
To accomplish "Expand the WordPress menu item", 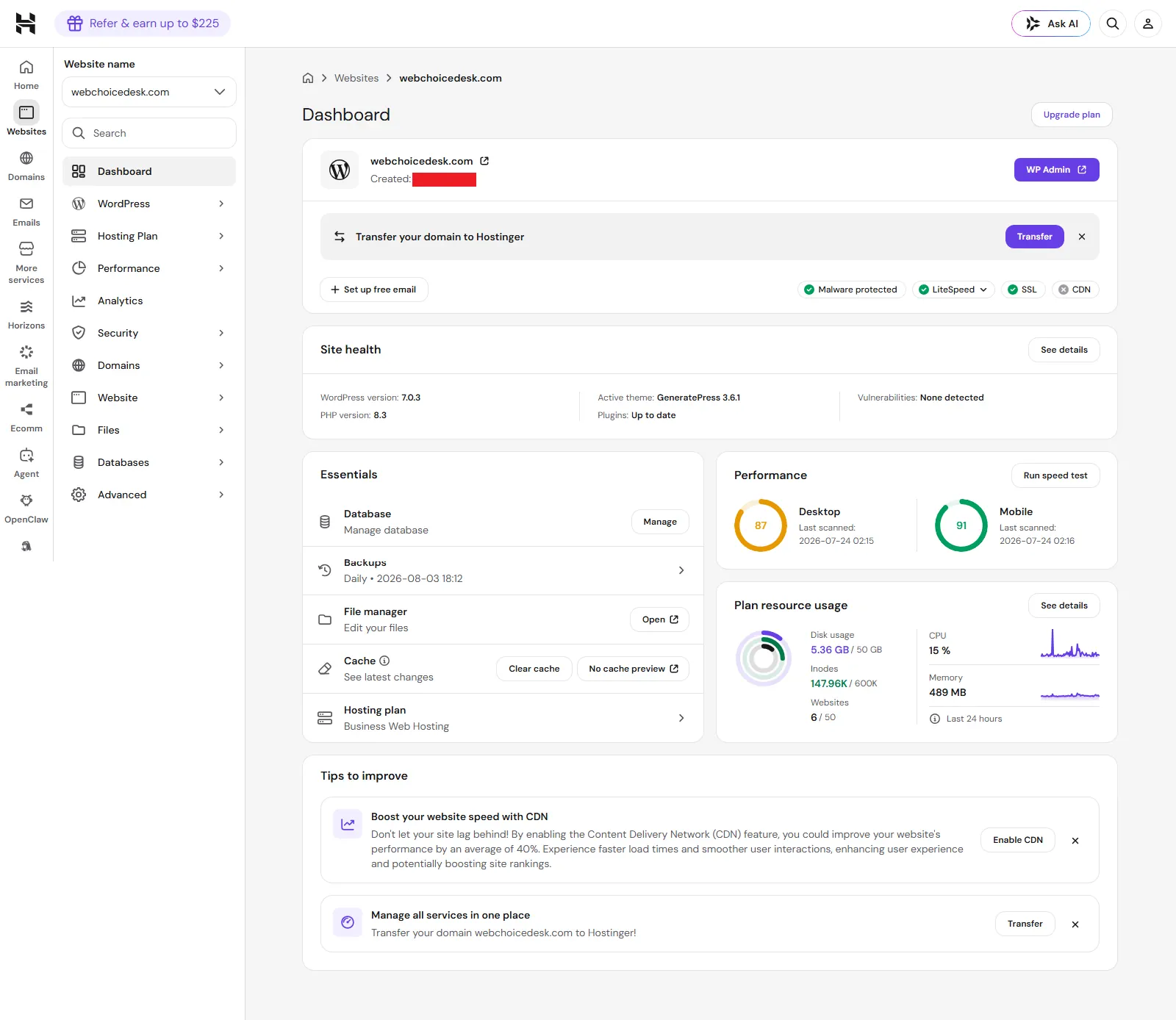I will coord(149,204).
